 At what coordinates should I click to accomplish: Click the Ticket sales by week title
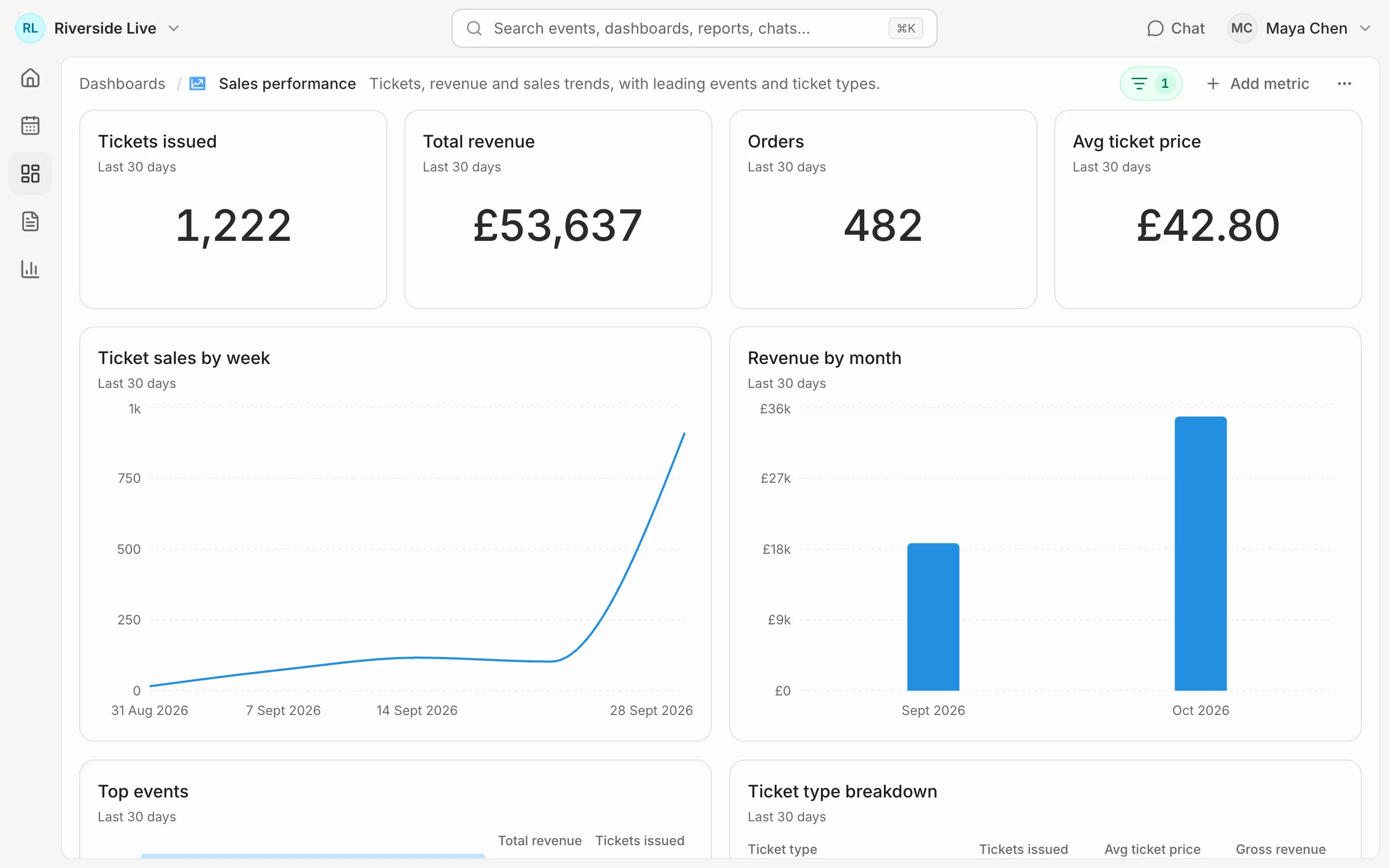point(184,358)
